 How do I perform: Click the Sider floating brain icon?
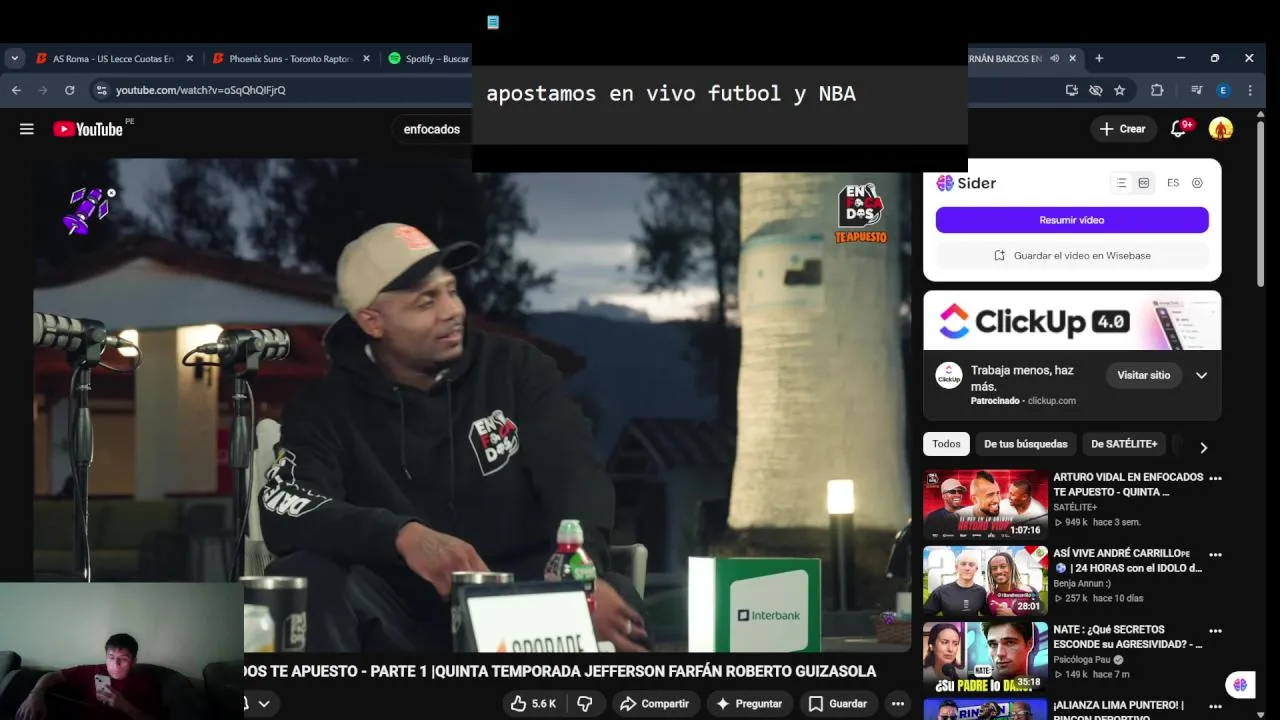(1241, 685)
